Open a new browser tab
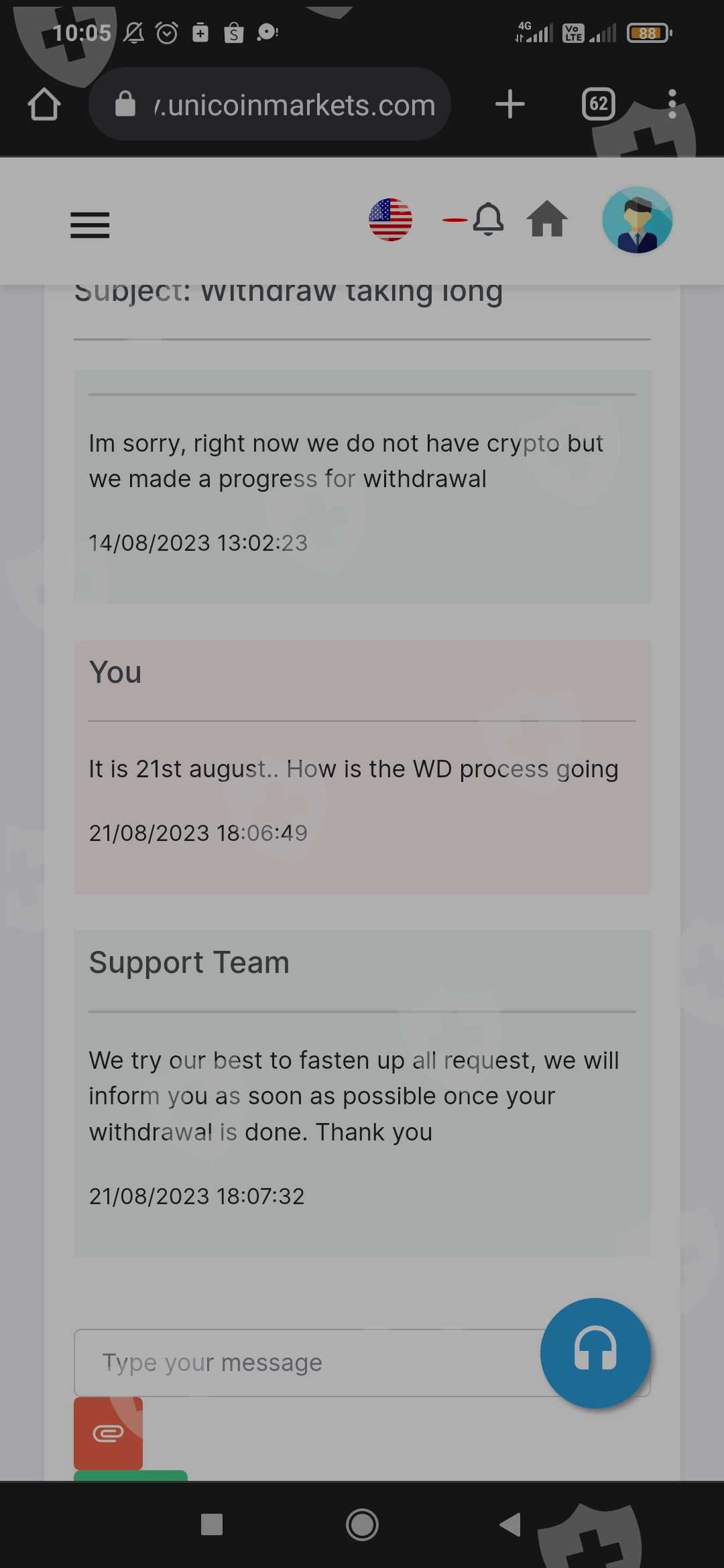The height and width of the screenshot is (1568, 724). (510, 105)
